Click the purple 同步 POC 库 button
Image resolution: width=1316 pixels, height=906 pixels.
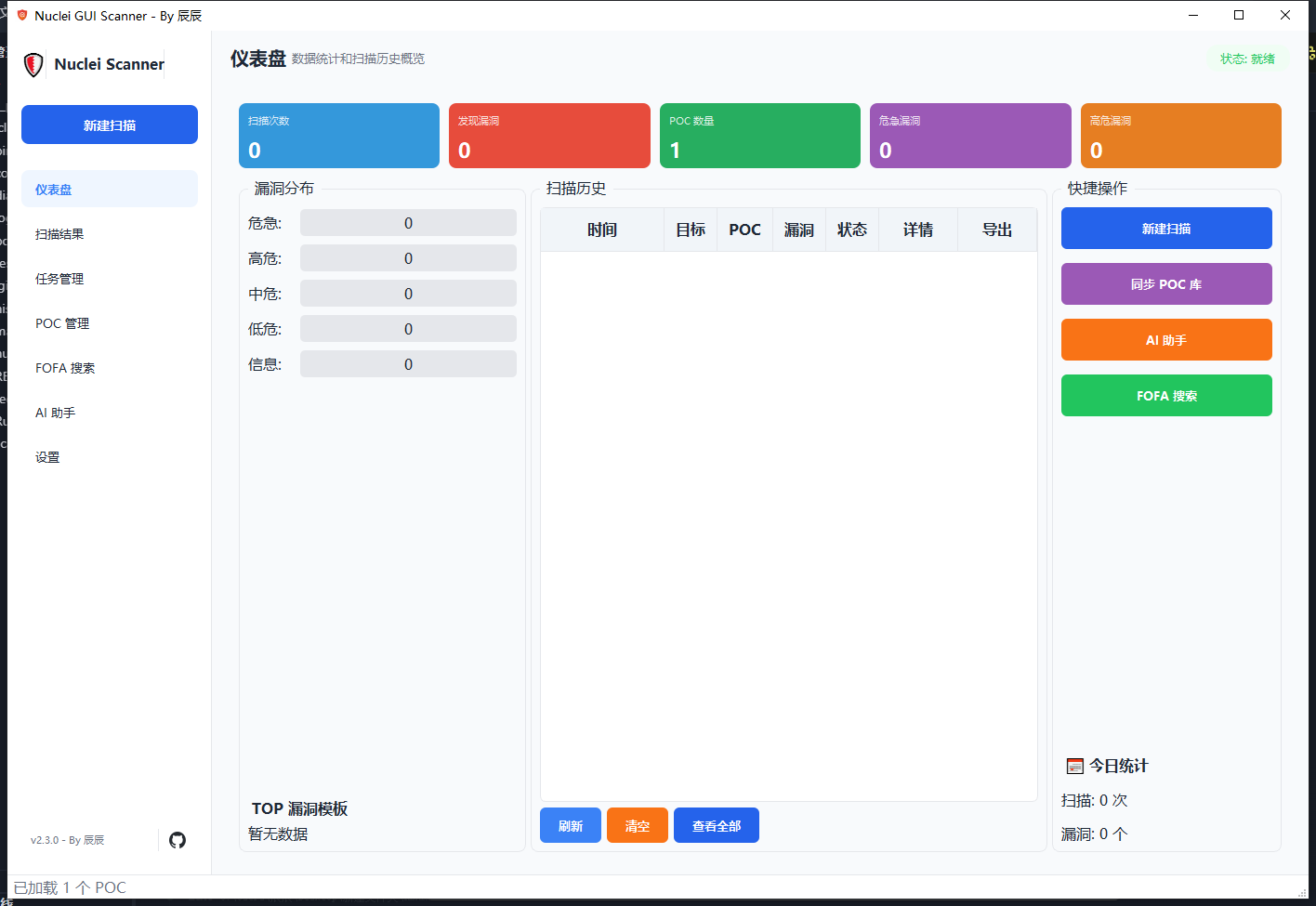[1166, 283]
